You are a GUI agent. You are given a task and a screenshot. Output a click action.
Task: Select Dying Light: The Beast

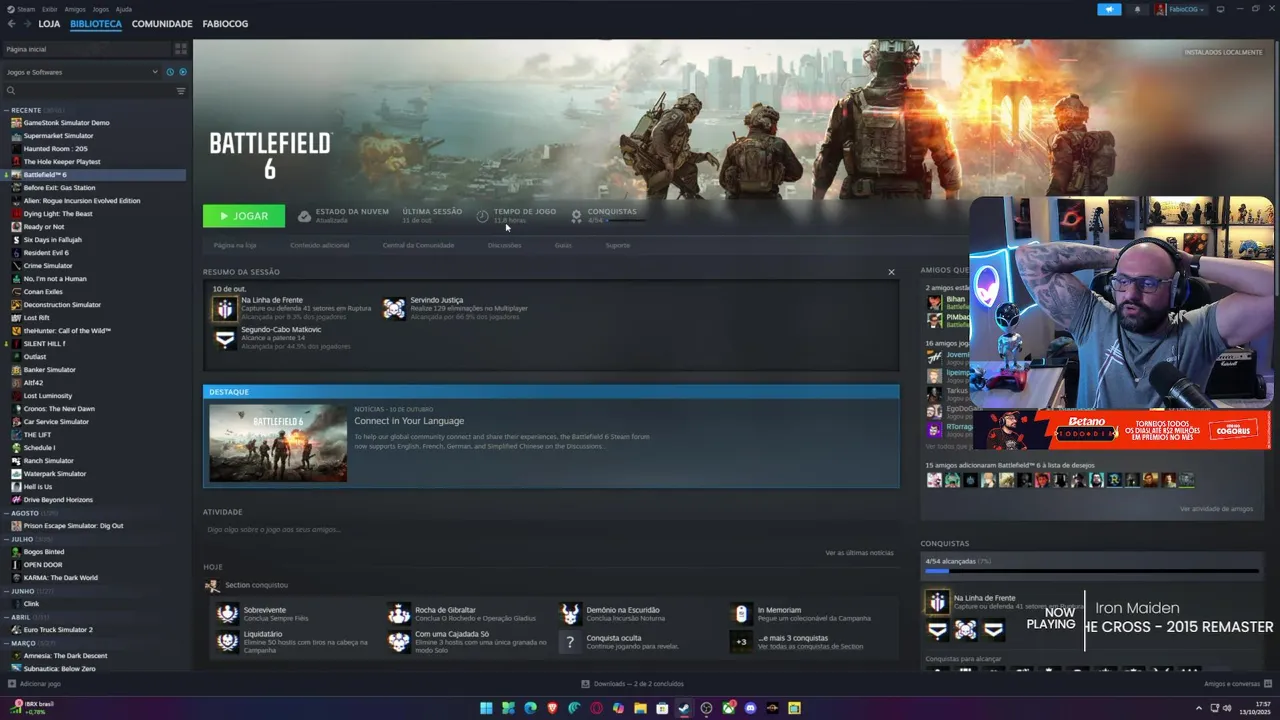tap(58, 214)
